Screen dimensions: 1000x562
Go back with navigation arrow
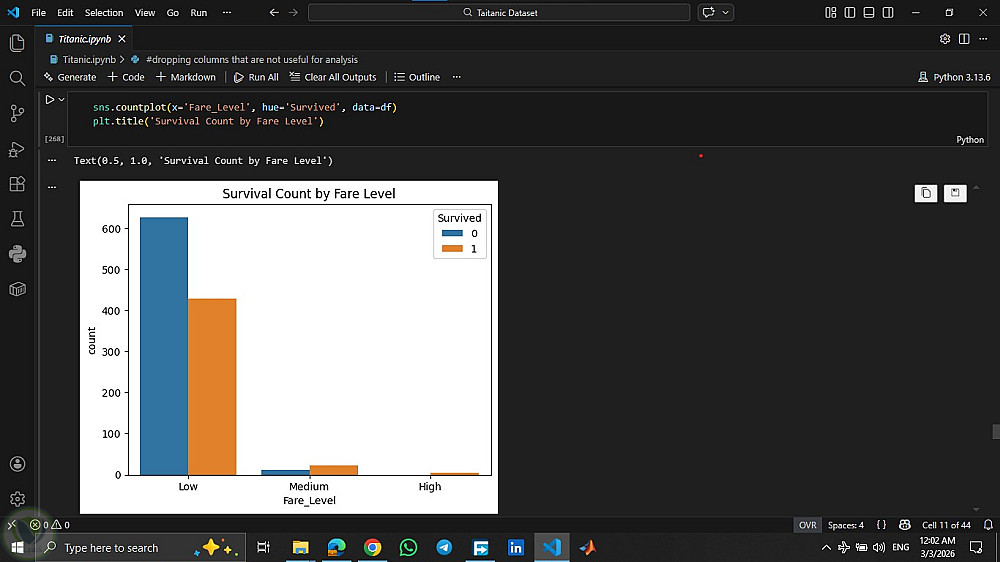point(274,13)
